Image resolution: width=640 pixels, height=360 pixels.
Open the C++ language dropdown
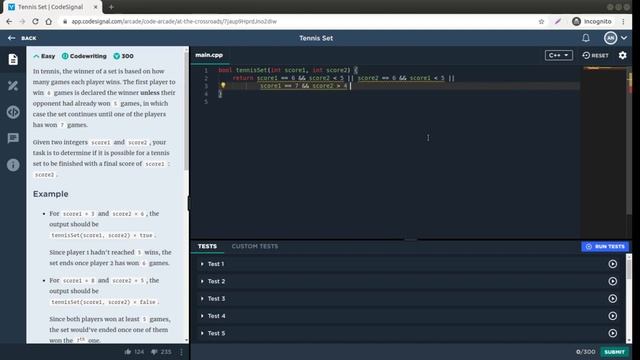[x=558, y=55]
